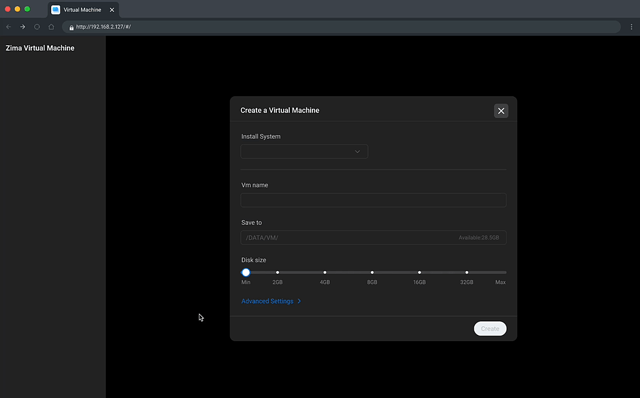Select the disk size slider handle

(x=246, y=272)
